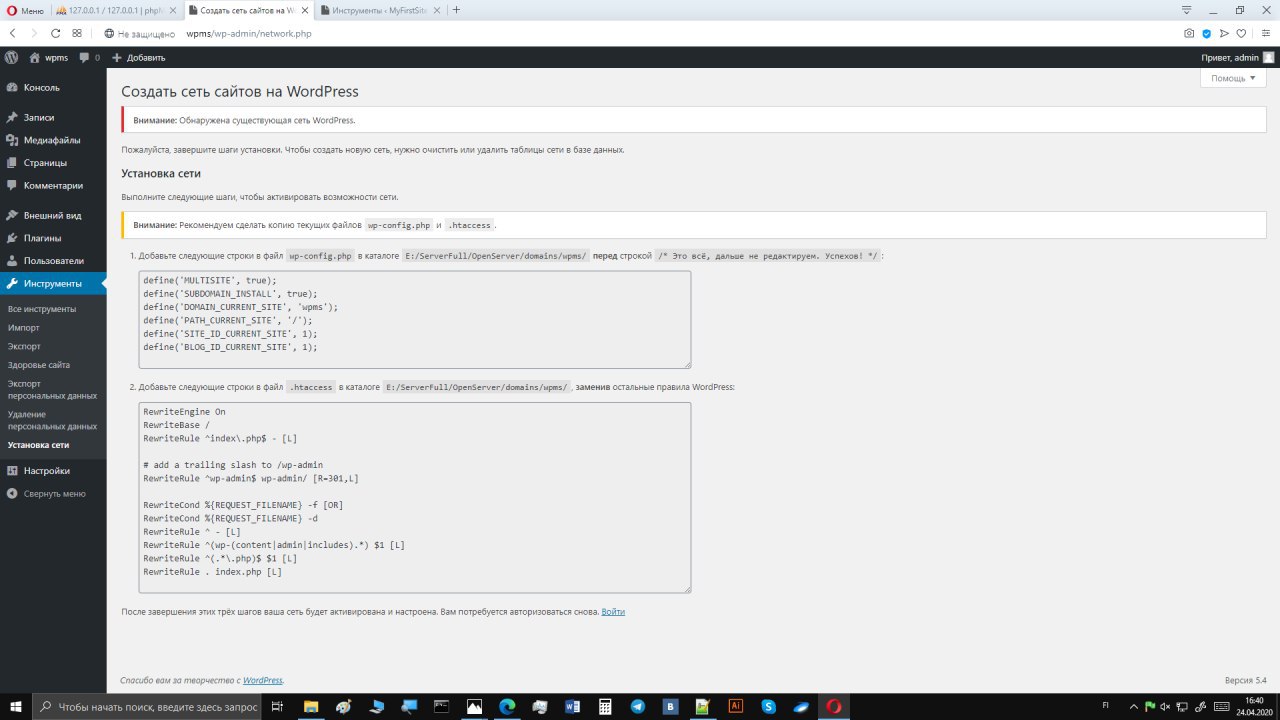Screen dimensions: 1280x720
Task: Open Task View on the taskbar
Action: click(x=278, y=706)
